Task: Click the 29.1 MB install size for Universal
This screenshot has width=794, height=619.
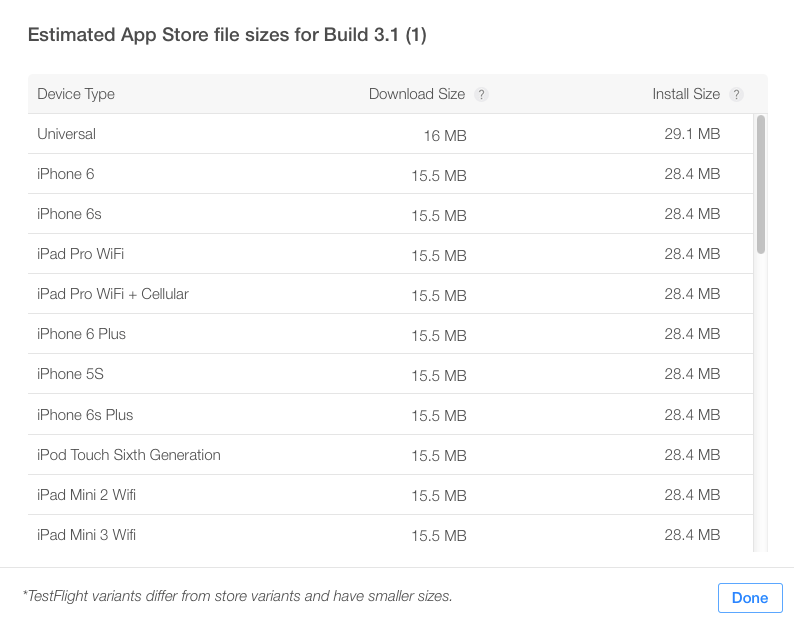Action: click(x=692, y=134)
